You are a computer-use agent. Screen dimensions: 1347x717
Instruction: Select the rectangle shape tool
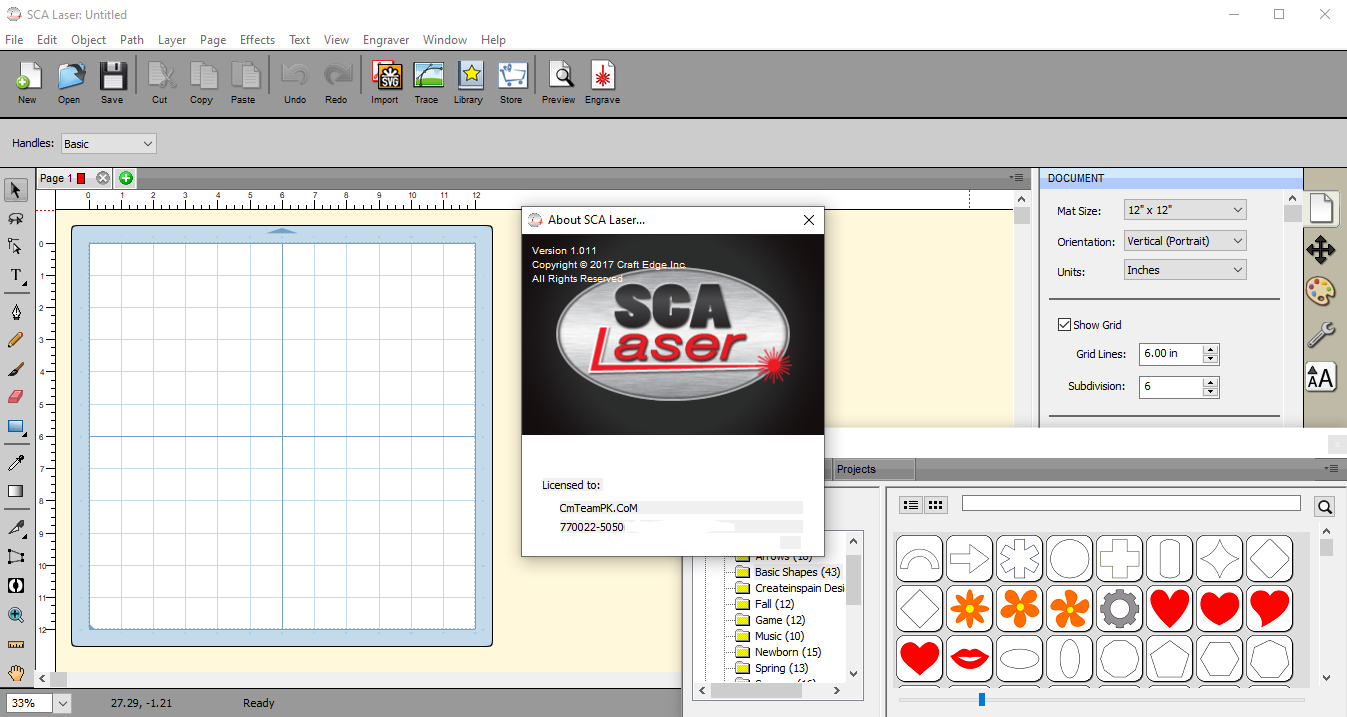click(x=16, y=427)
